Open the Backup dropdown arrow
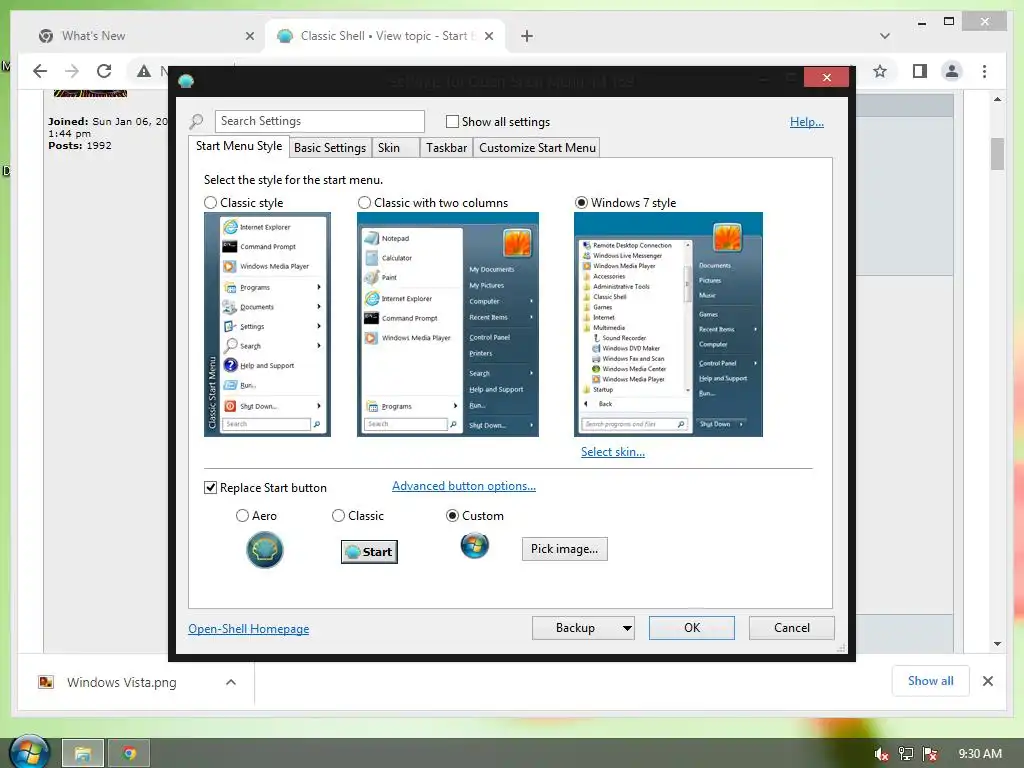Viewport: 1024px width, 768px height. [x=627, y=628]
